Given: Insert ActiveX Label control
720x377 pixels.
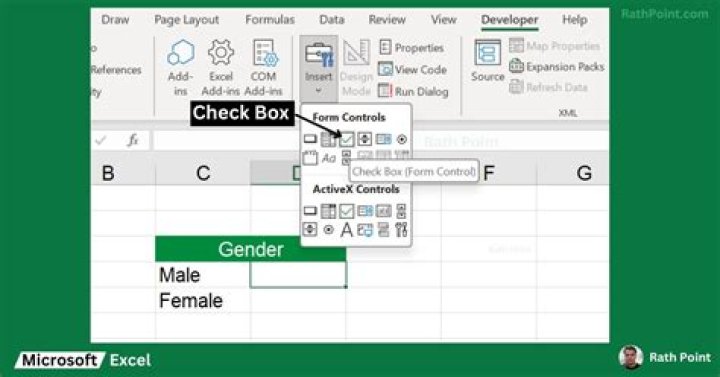Looking at the screenshot, I should [x=347, y=230].
